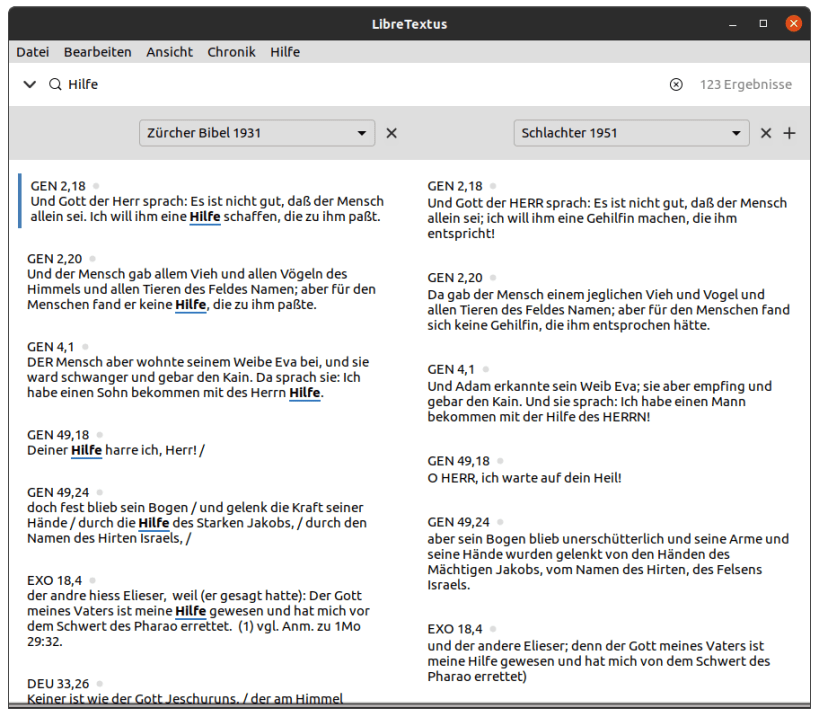
Task: Open the Schlachter 1951 dropdown
Action: click(631, 133)
